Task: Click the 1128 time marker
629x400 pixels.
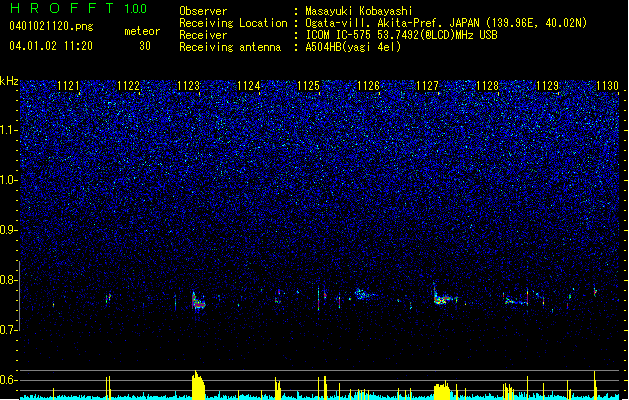Action: pos(487,86)
